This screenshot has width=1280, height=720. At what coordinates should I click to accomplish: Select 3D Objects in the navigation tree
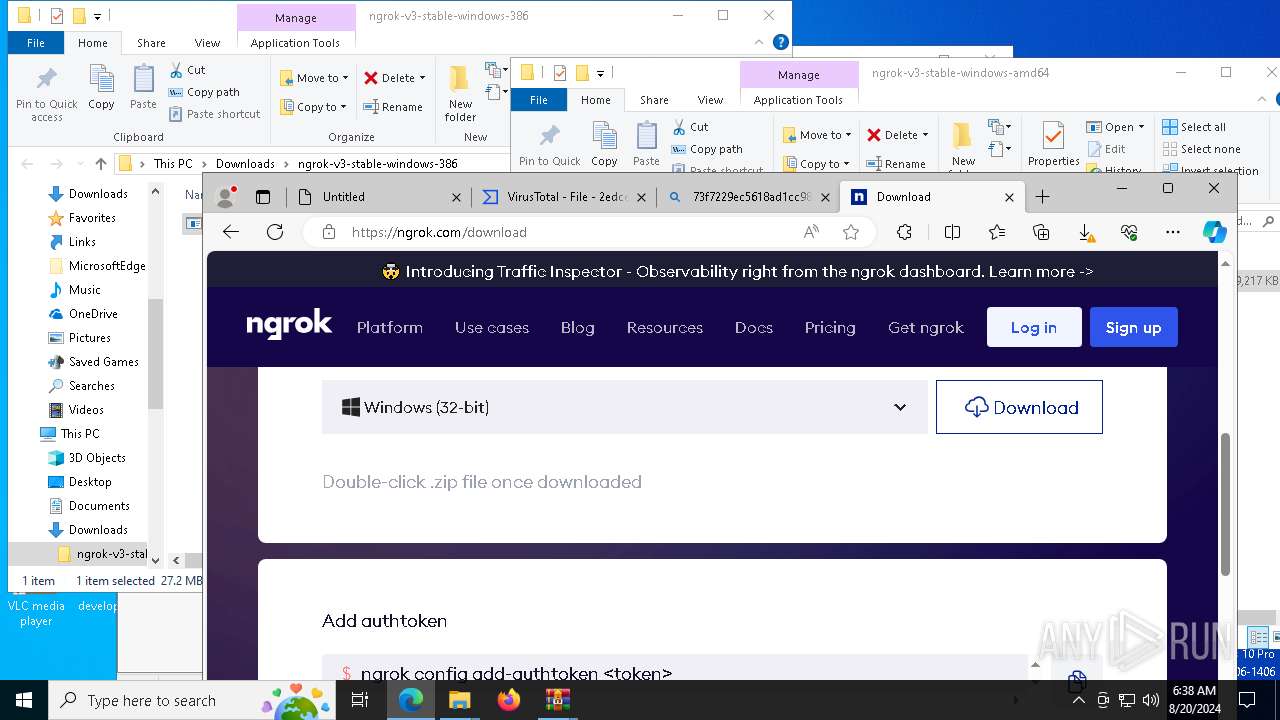97,458
